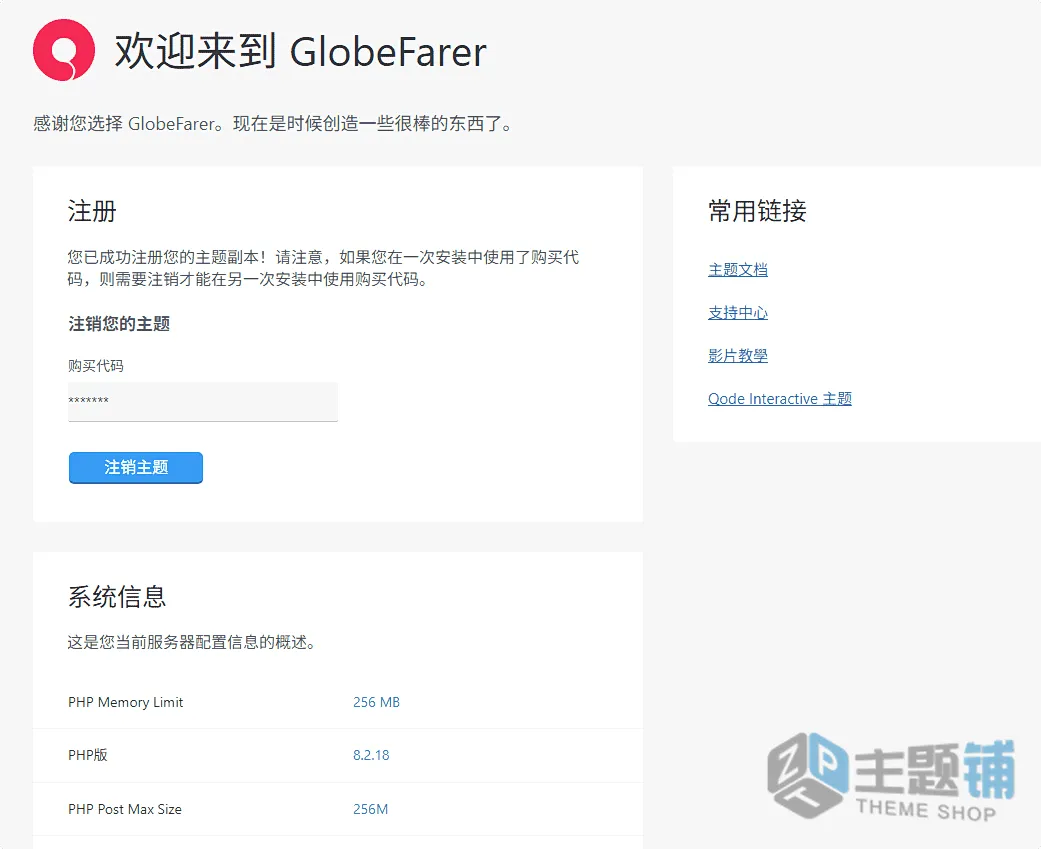This screenshot has height=849, width=1041.
Task: Click the 8.2.18 PHP version value
Action: (x=371, y=755)
